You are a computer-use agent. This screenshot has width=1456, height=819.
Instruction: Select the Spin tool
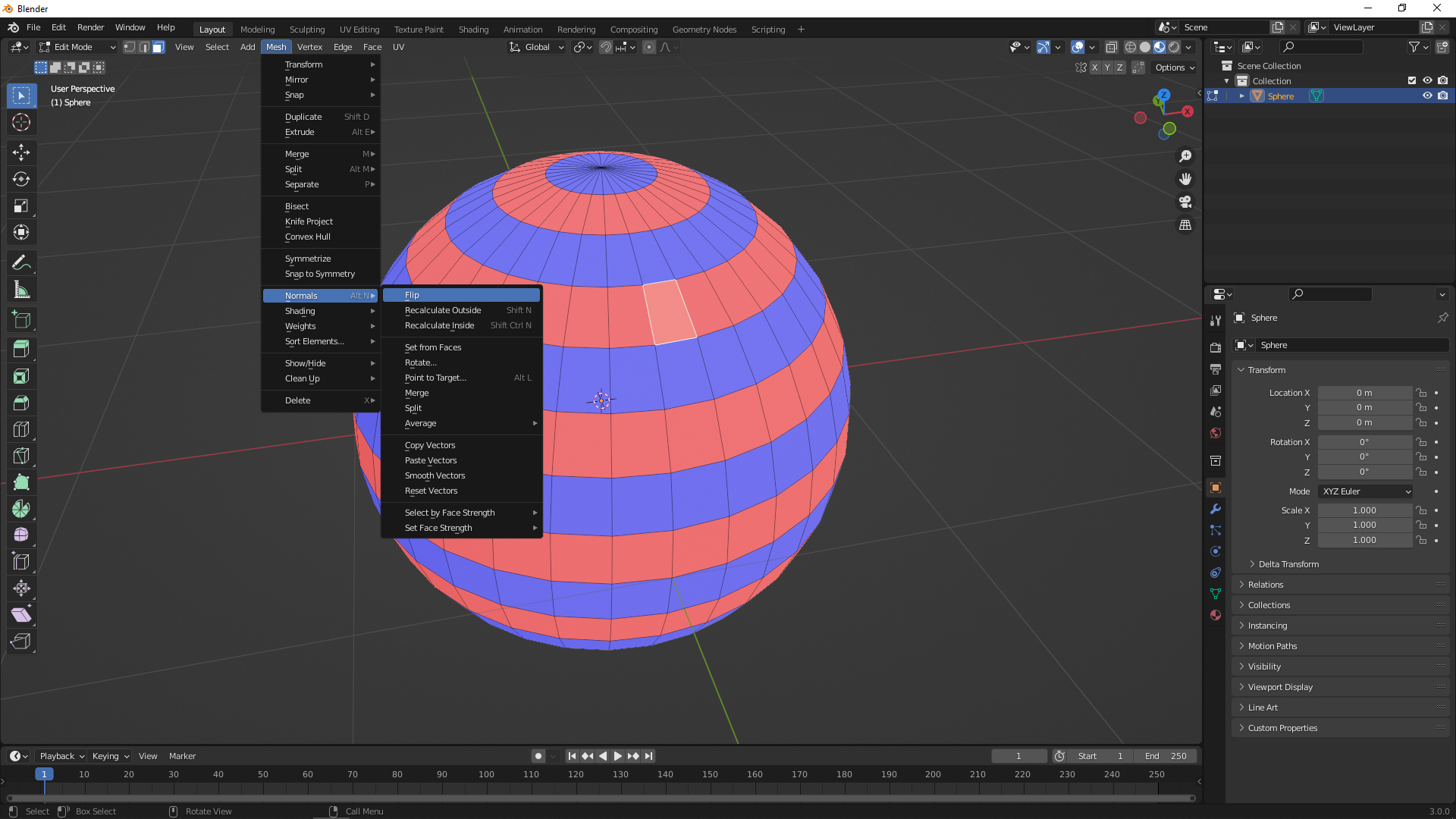[21, 509]
